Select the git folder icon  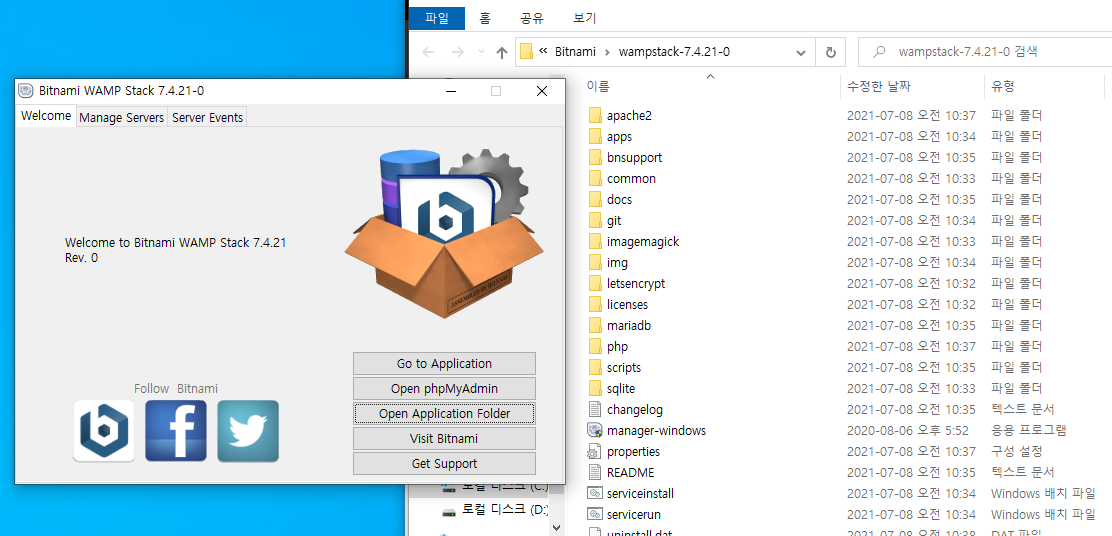[595, 220]
